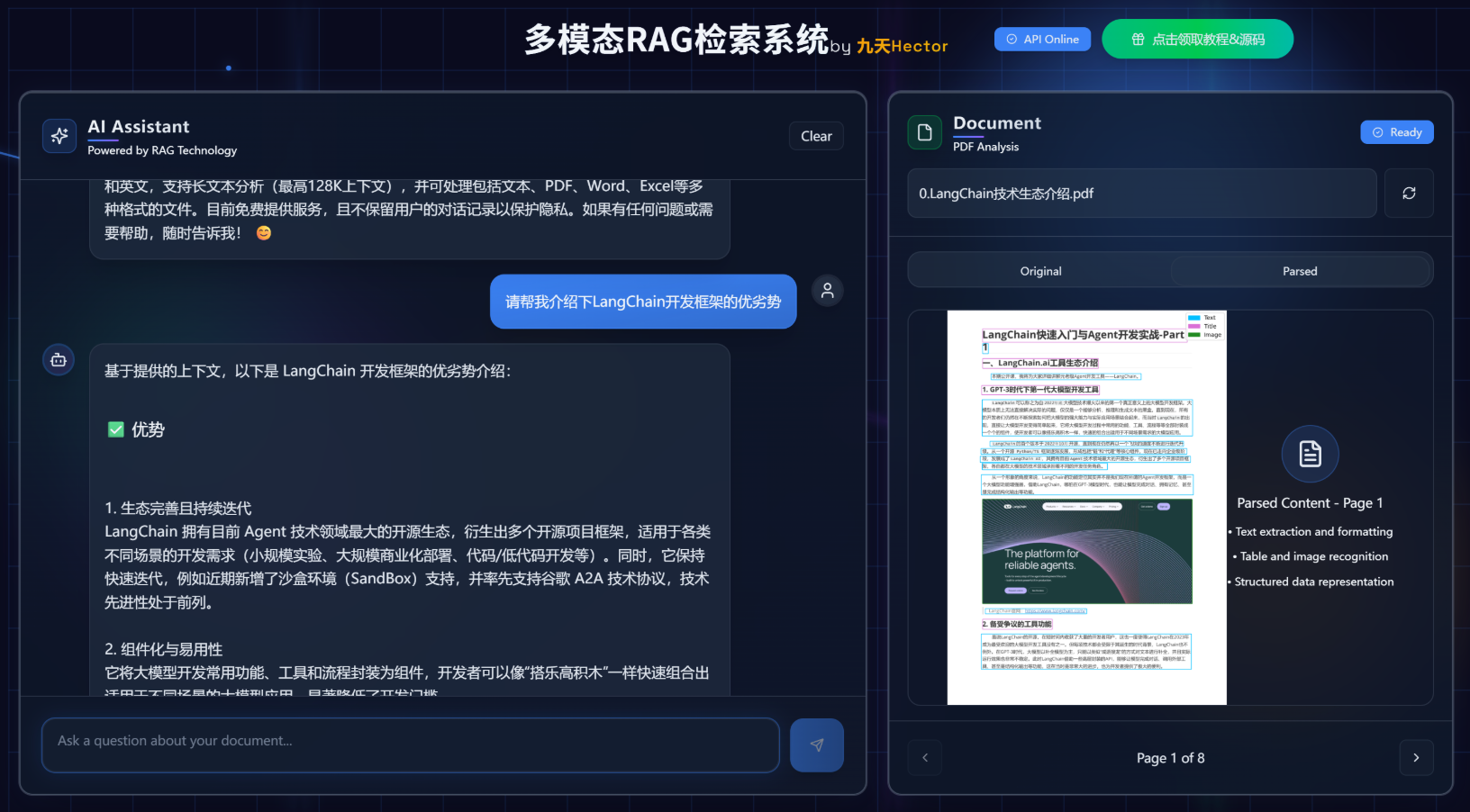Open the 点击领取教程&源码 button

1197,39
